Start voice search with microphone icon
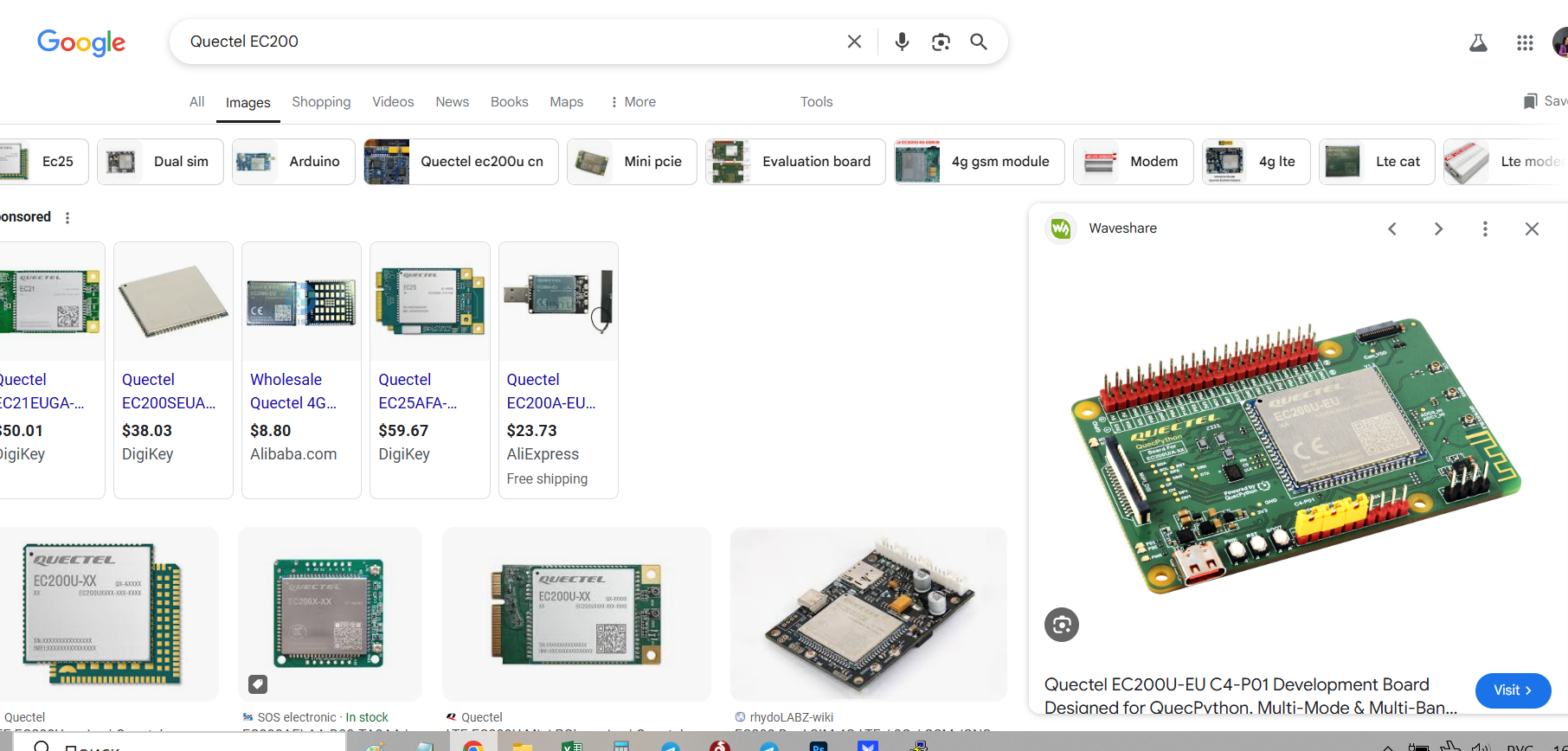Screen dimensions: 1568x751 [902, 42]
